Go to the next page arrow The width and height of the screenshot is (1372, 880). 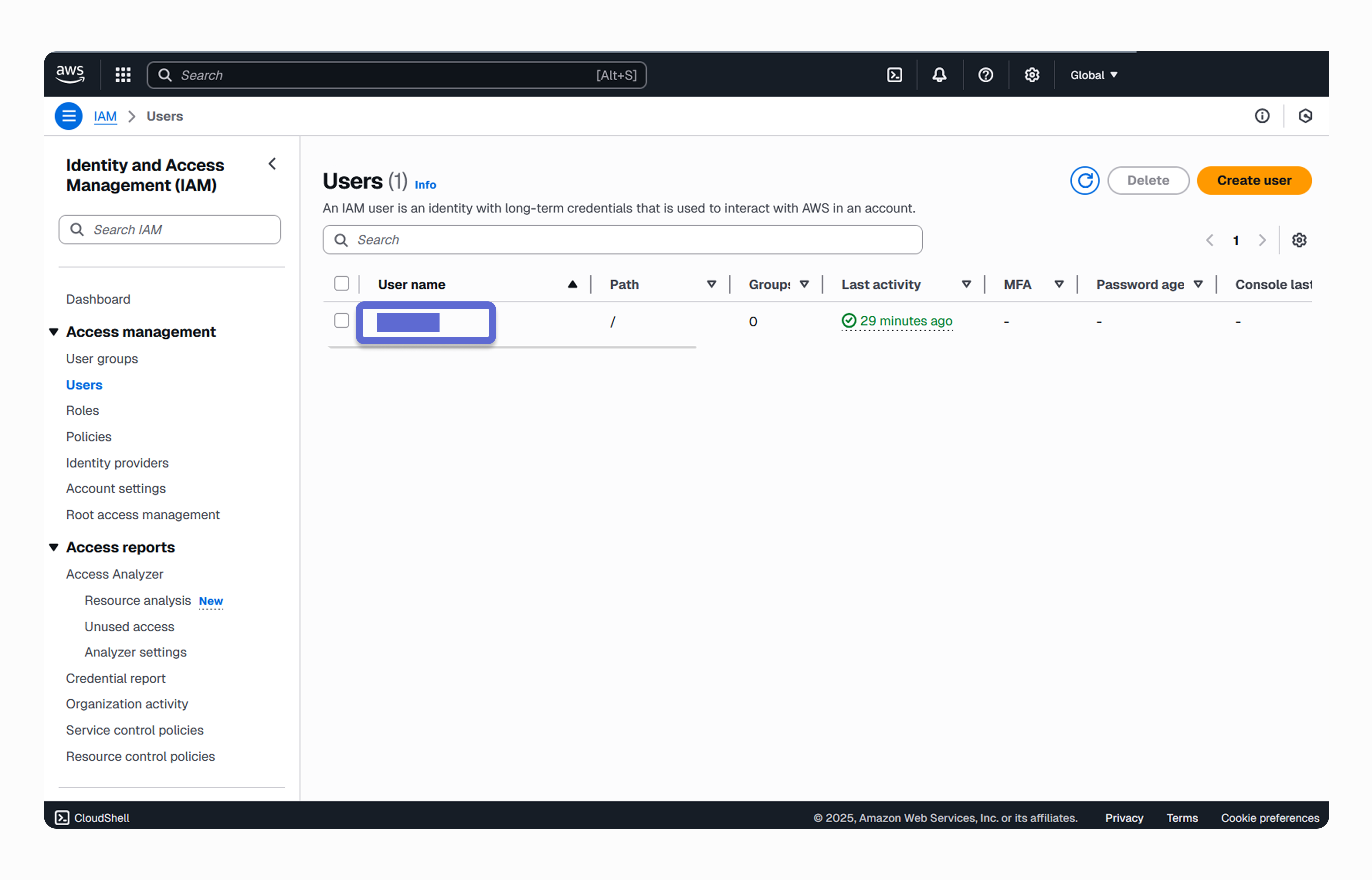click(1262, 240)
